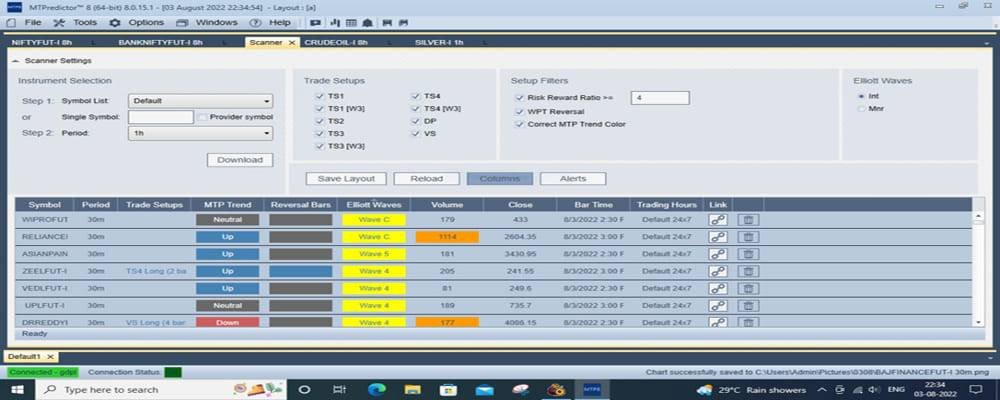Toggle the WPT Reversal filter checkbox
The image size is (1000, 400).
(519, 112)
